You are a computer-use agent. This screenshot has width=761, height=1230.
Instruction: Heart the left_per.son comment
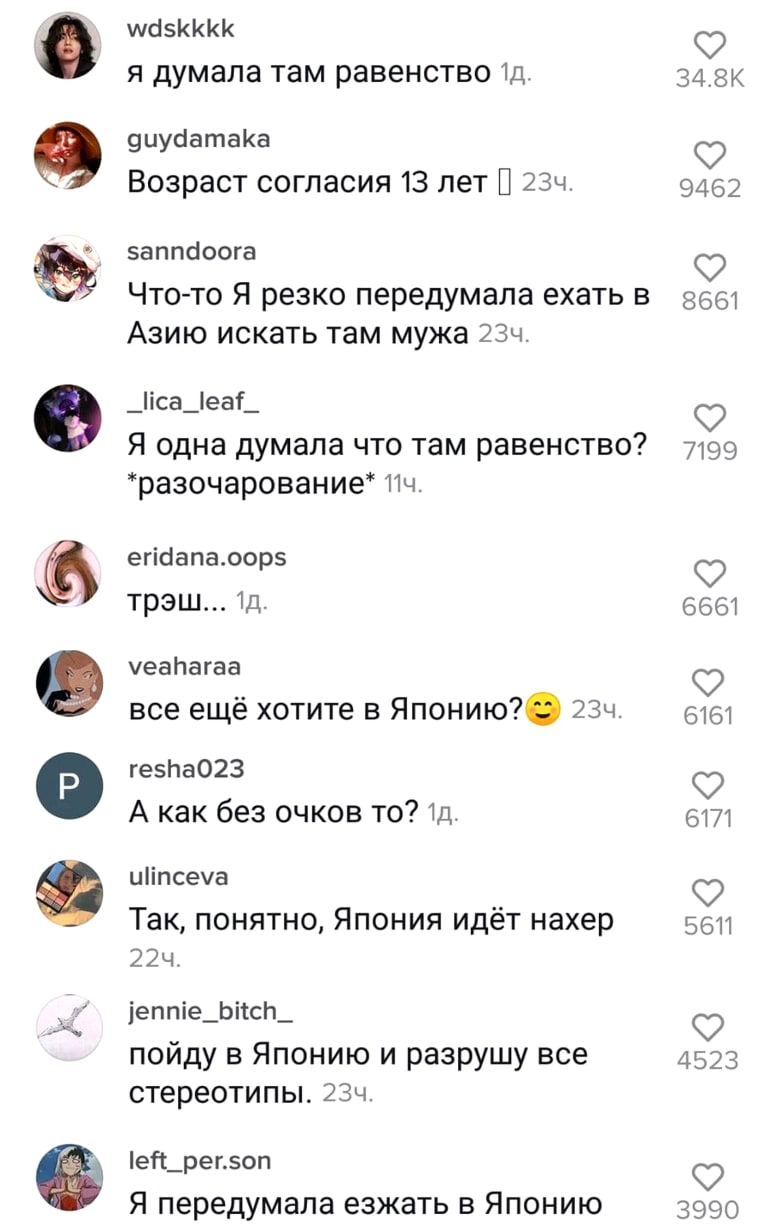[709, 1177]
